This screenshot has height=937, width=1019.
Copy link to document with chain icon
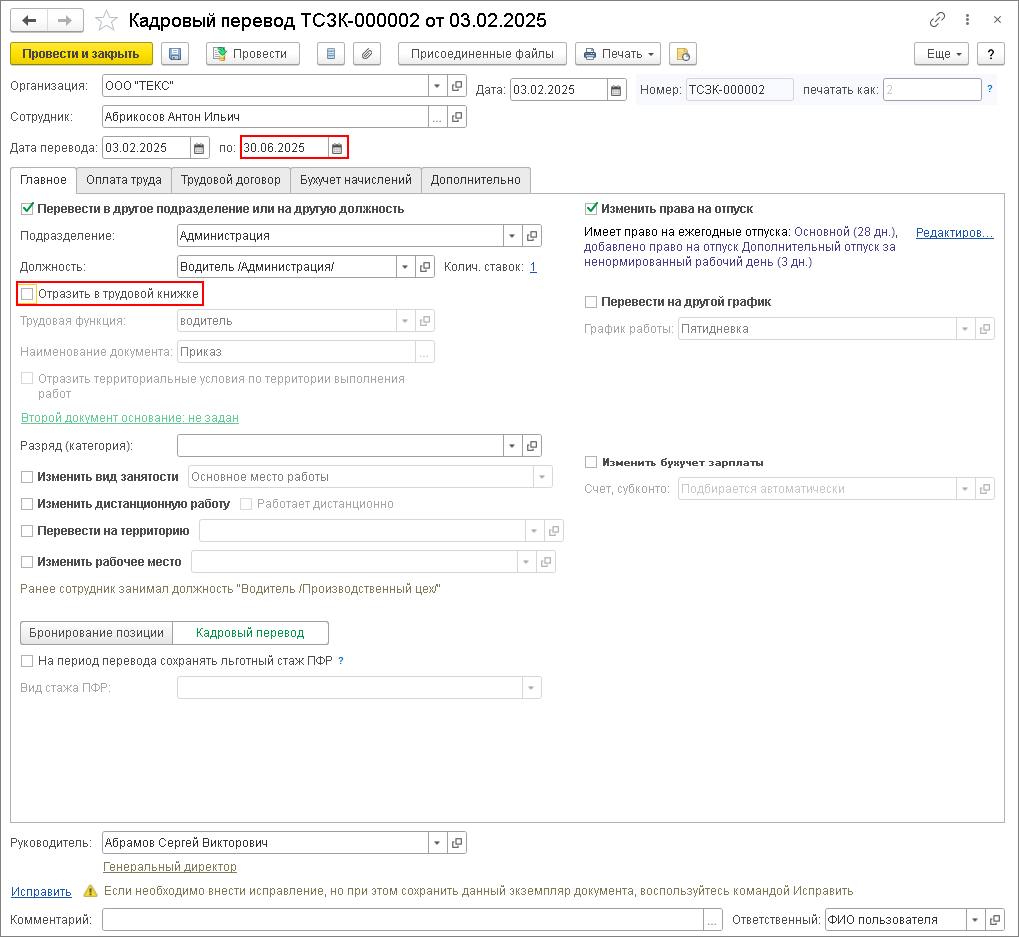(936, 20)
